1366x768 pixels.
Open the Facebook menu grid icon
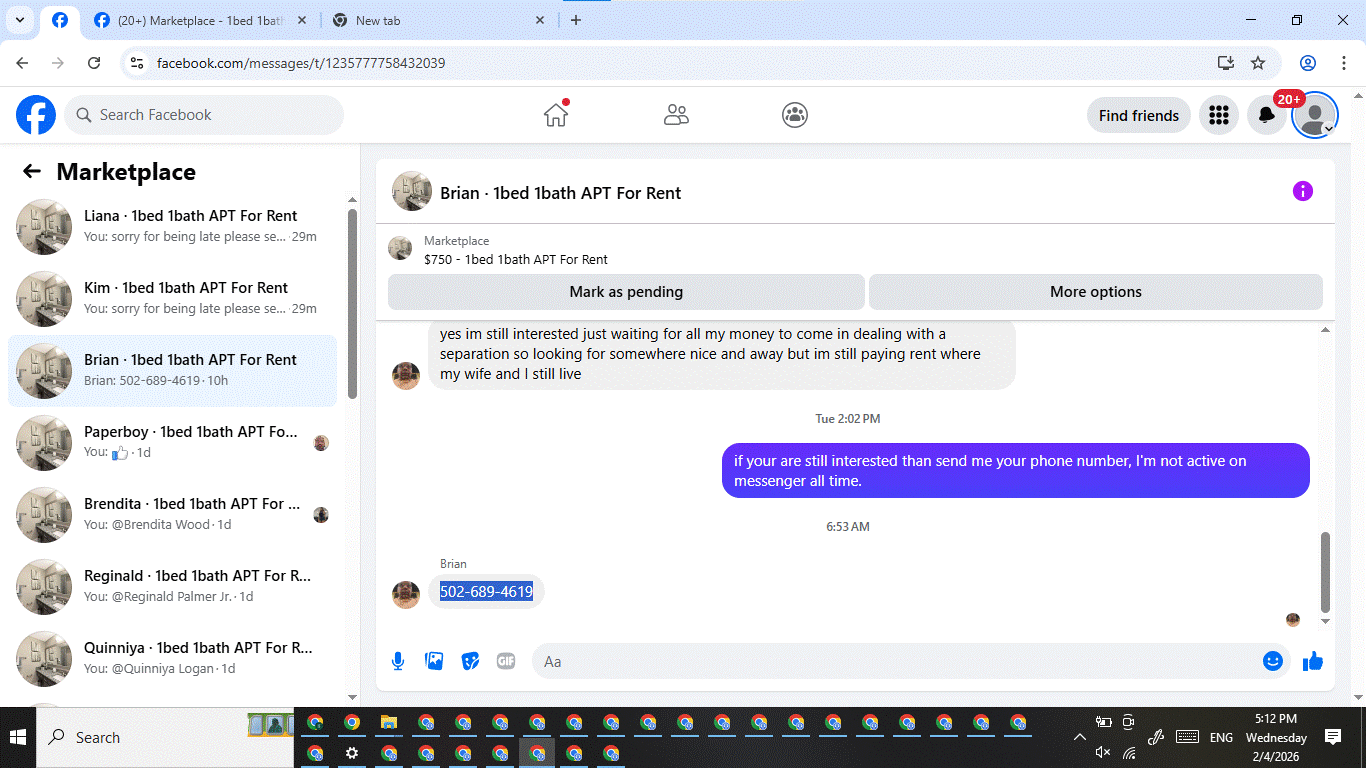1219,115
